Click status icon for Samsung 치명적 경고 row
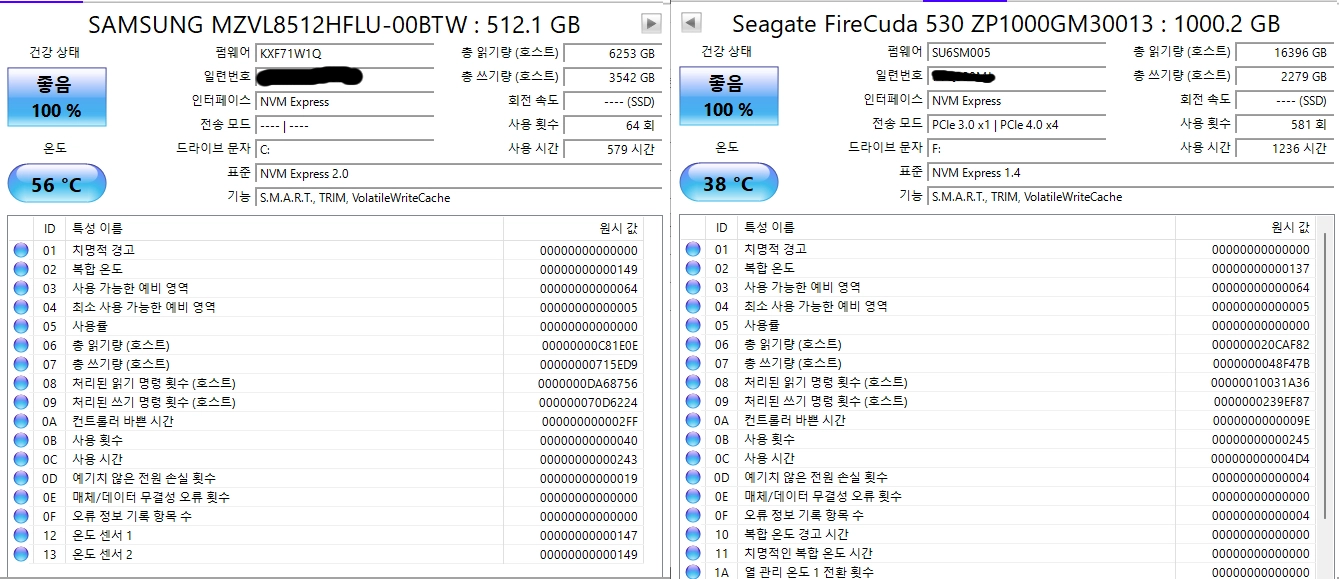Screen dimensions: 1339x579 pos(21,250)
